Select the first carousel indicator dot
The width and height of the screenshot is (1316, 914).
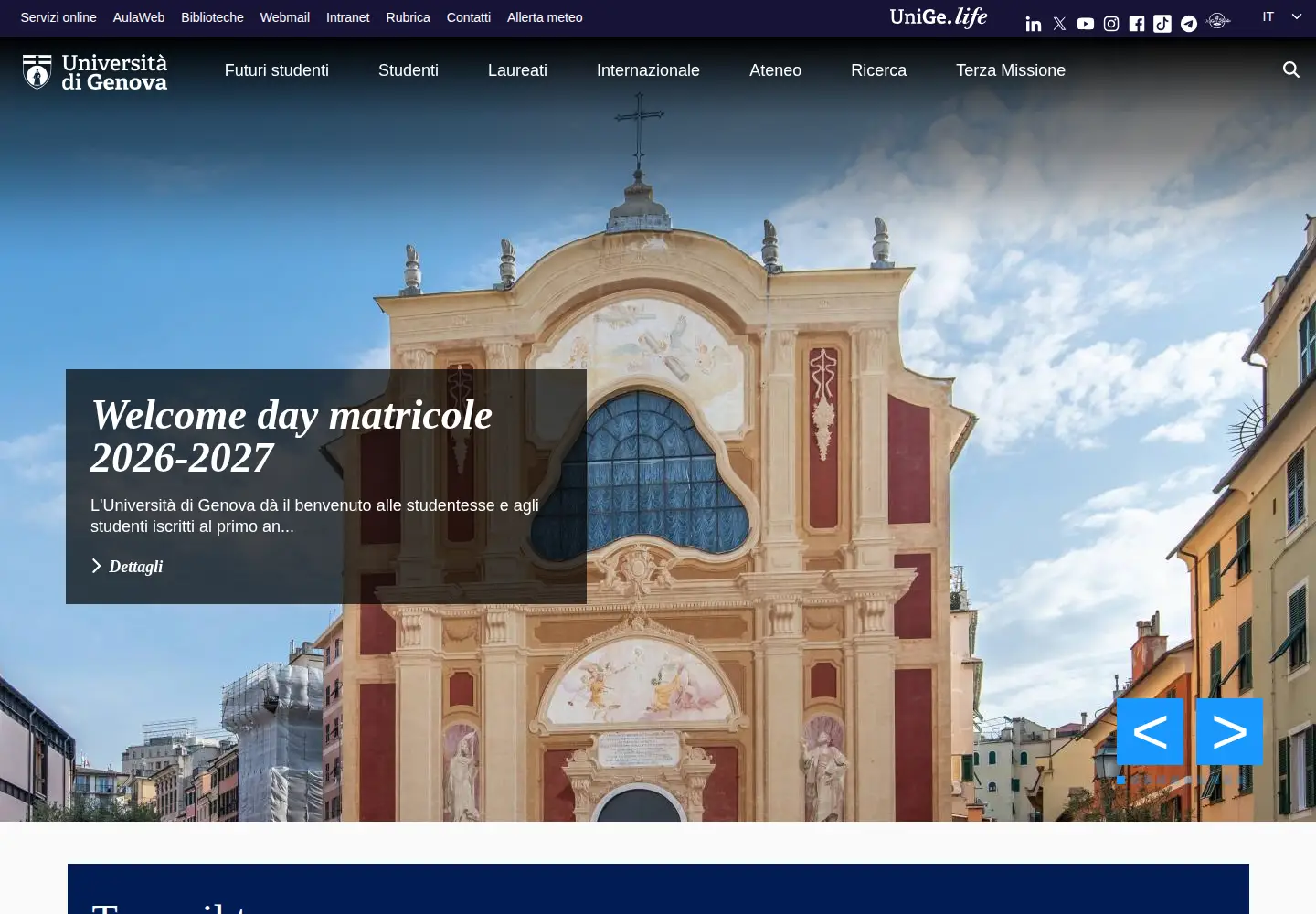coord(1121,780)
